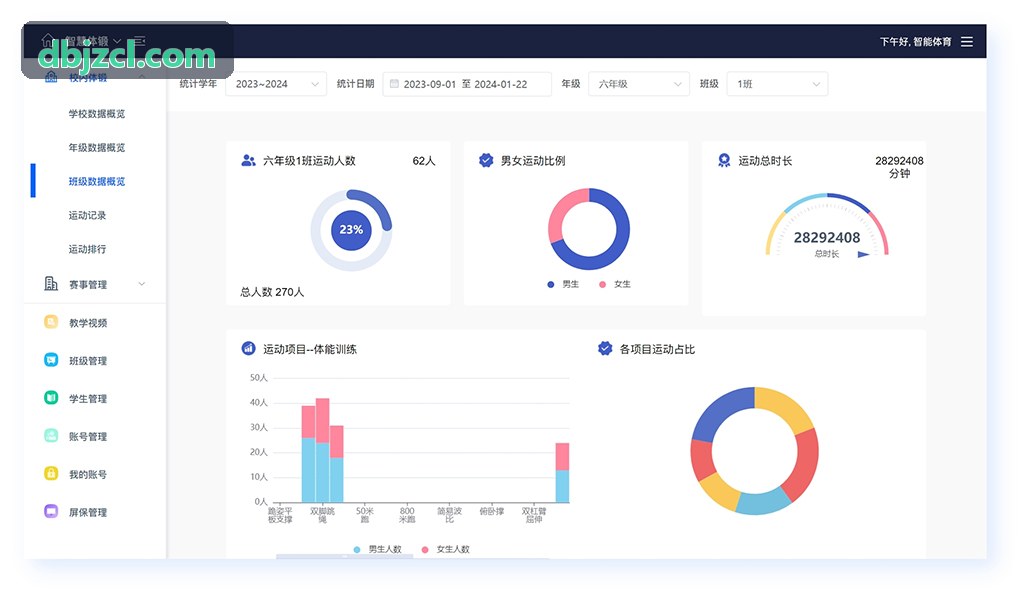Click the blue 班级管理 icon
1029x600 pixels.
(51, 360)
